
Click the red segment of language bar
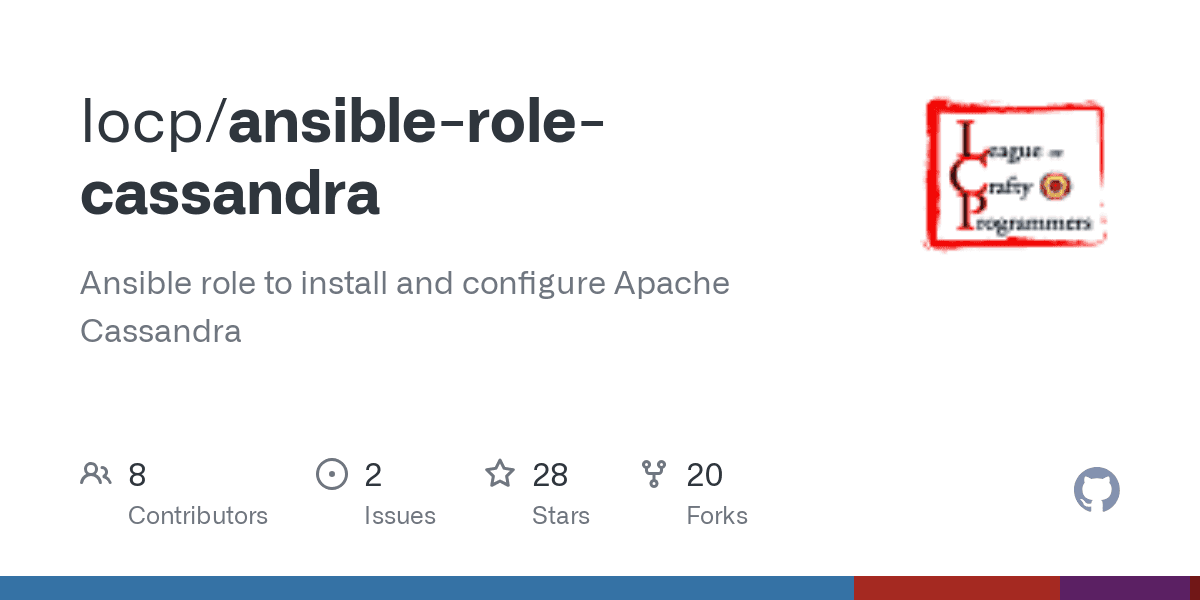point(957,588)
